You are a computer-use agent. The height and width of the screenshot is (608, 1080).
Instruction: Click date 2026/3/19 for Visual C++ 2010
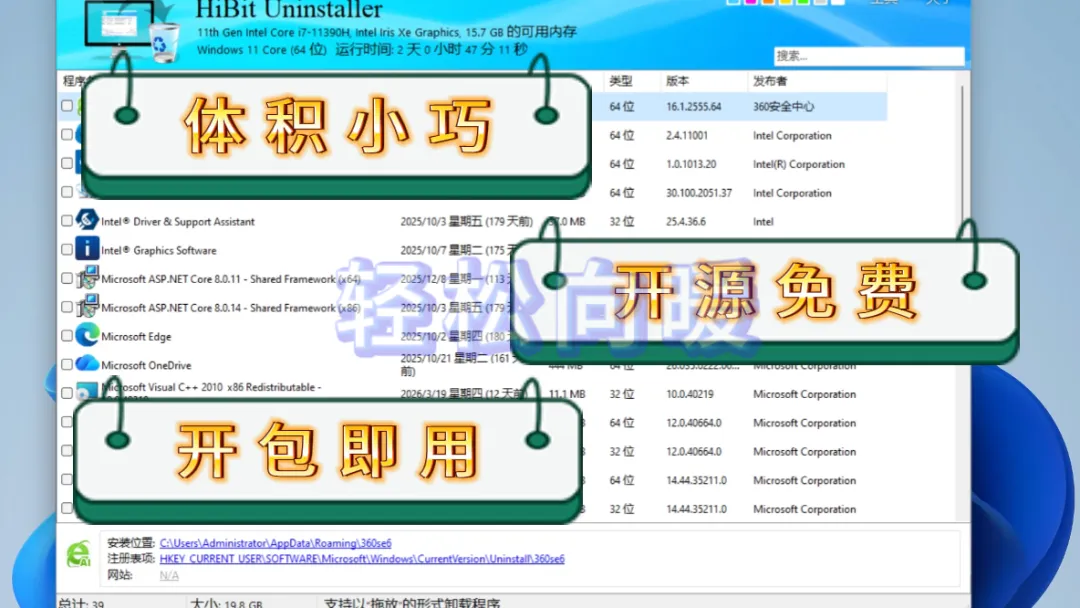click(x=464, y=394)
